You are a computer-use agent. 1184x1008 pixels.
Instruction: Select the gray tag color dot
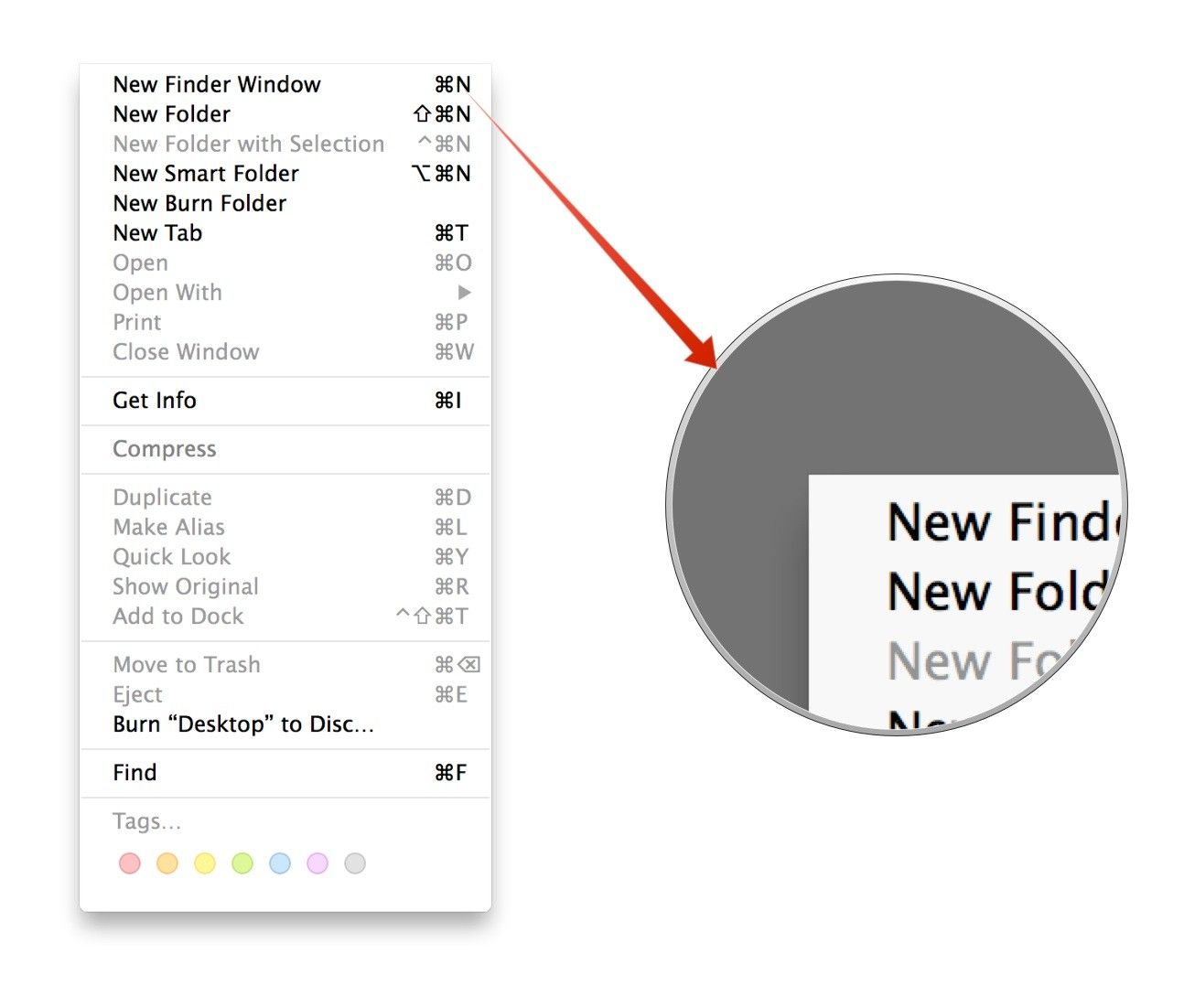pos(355,863)
